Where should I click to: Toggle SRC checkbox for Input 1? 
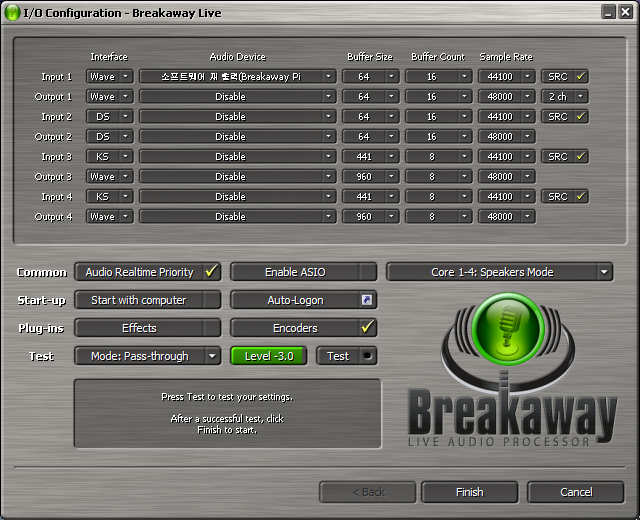[x=564, y=76]
